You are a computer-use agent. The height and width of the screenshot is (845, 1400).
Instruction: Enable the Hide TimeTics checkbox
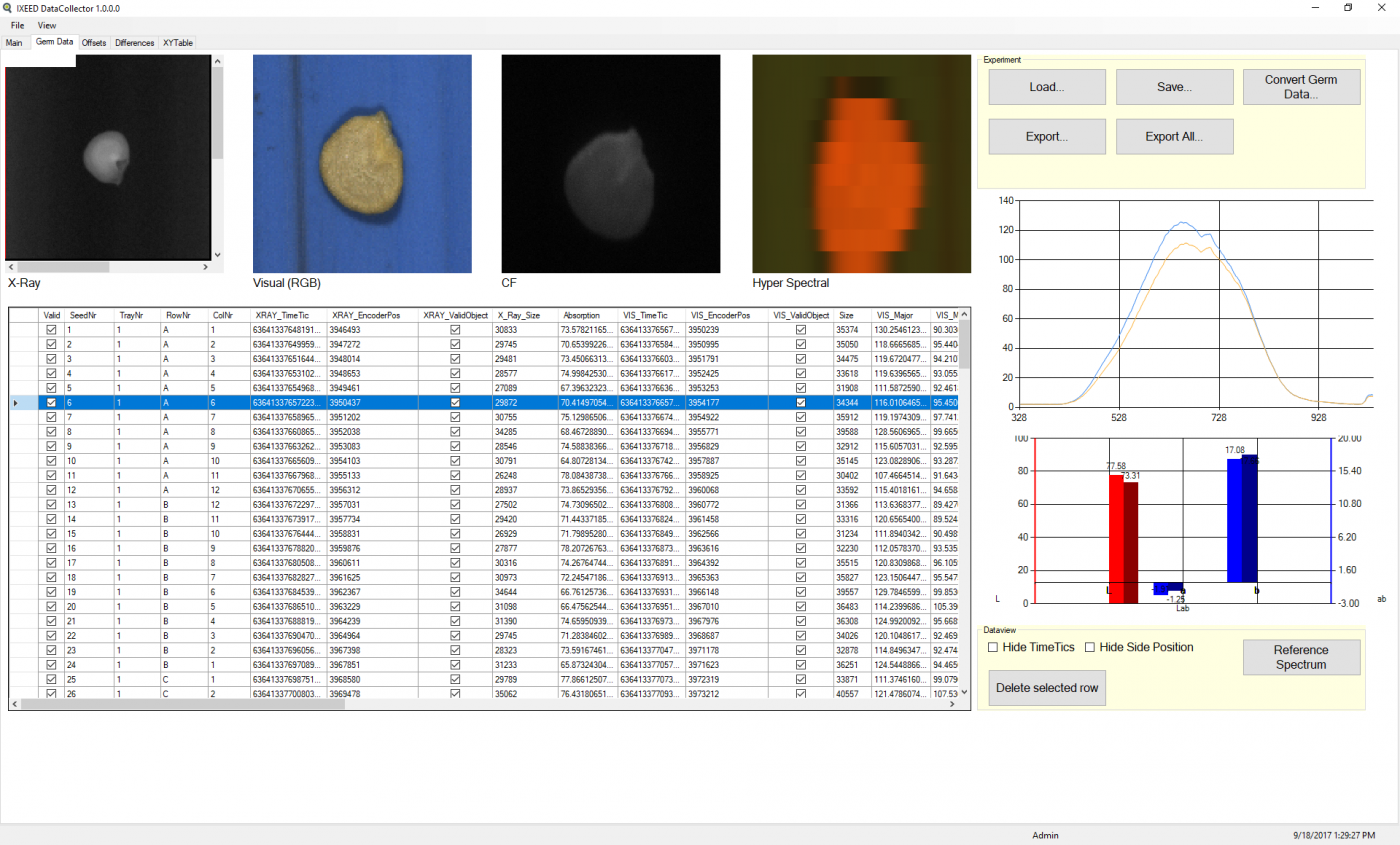(x=993, y=647)
